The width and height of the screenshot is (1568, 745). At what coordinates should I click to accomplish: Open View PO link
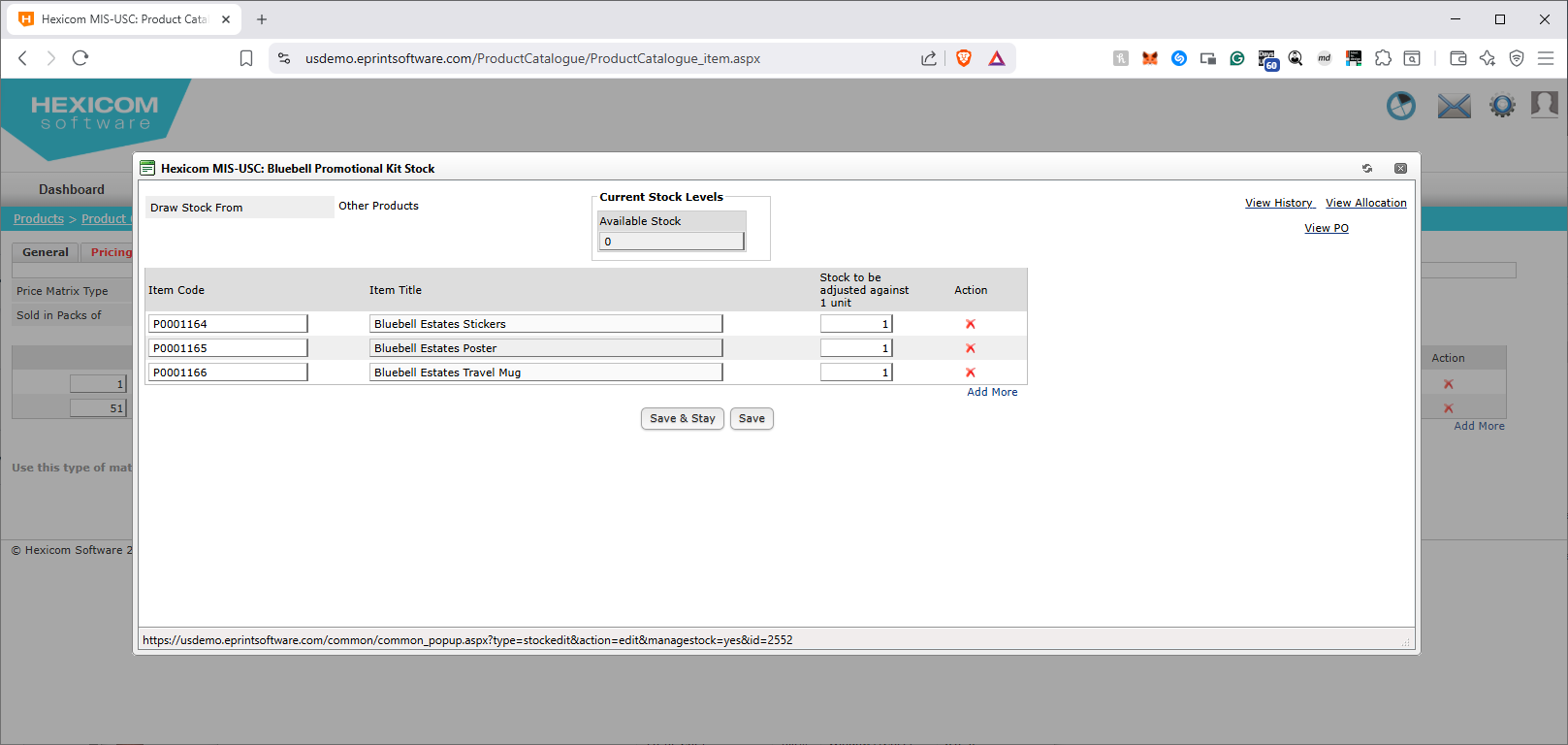(x=1327, y=228)
